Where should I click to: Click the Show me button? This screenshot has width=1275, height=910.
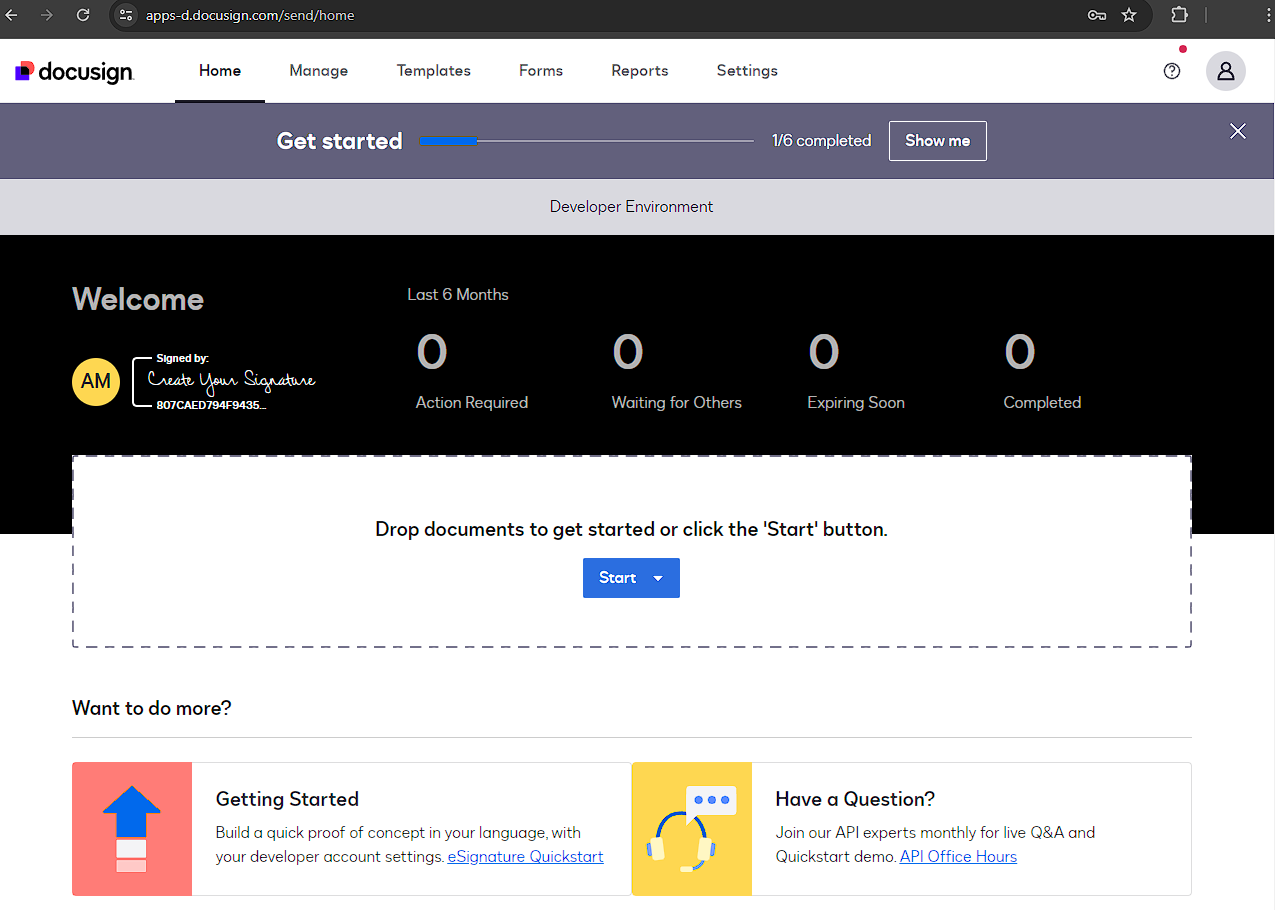(x=938, y=141)
